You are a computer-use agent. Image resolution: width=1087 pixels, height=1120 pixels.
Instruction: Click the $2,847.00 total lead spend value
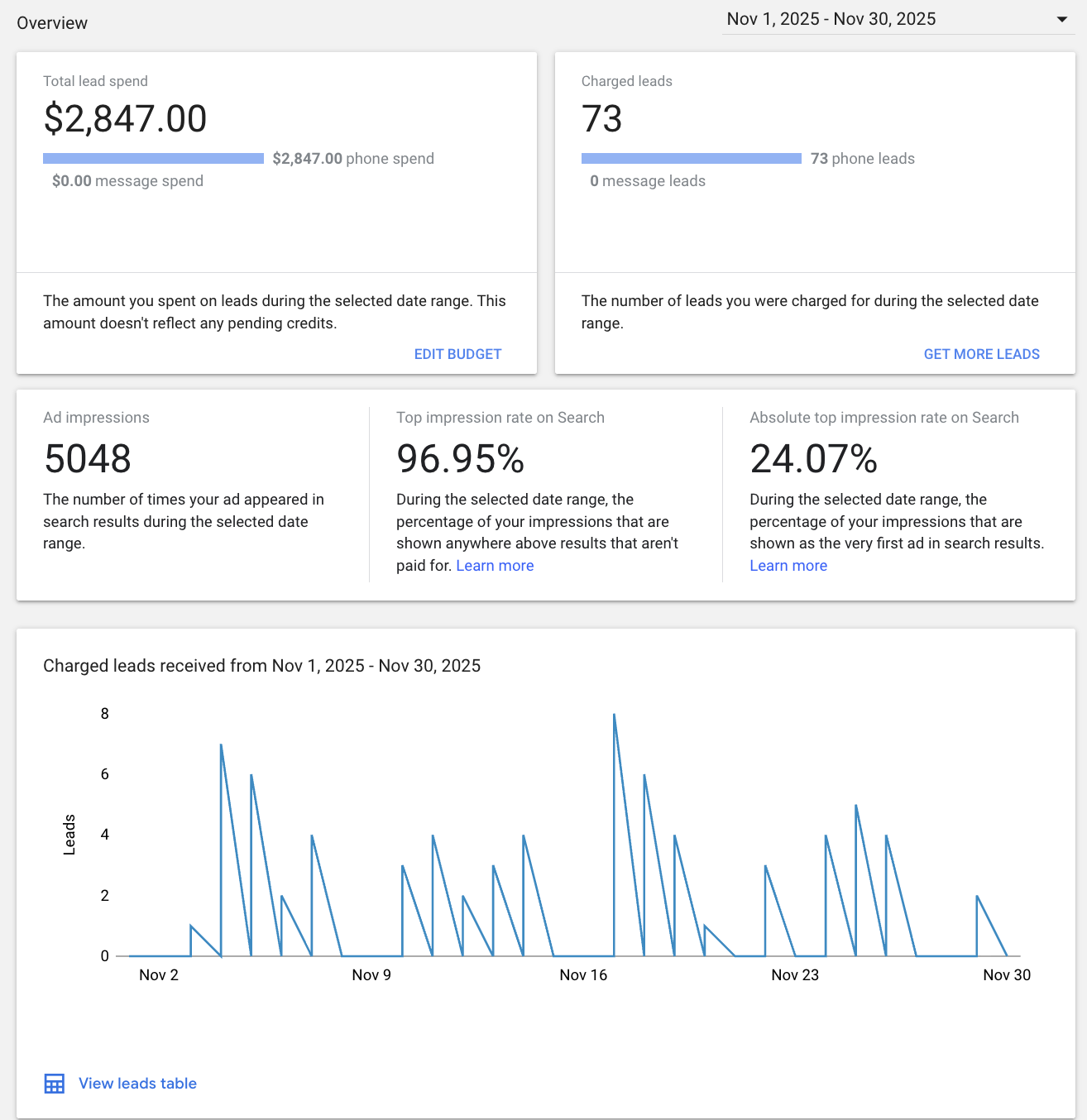(125, 119)
